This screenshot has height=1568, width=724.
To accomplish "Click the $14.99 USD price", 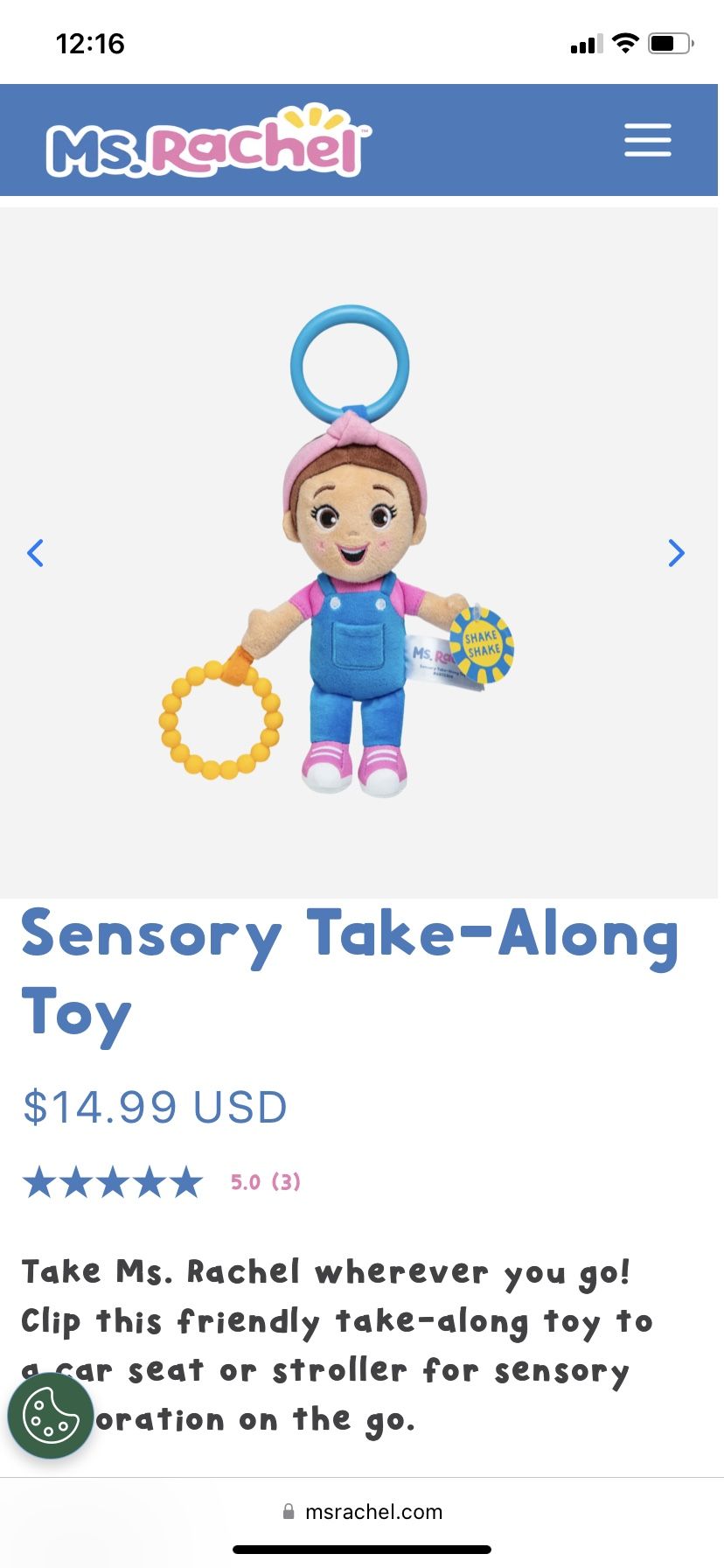I will pyautogui.click(x=155, y=1107).
